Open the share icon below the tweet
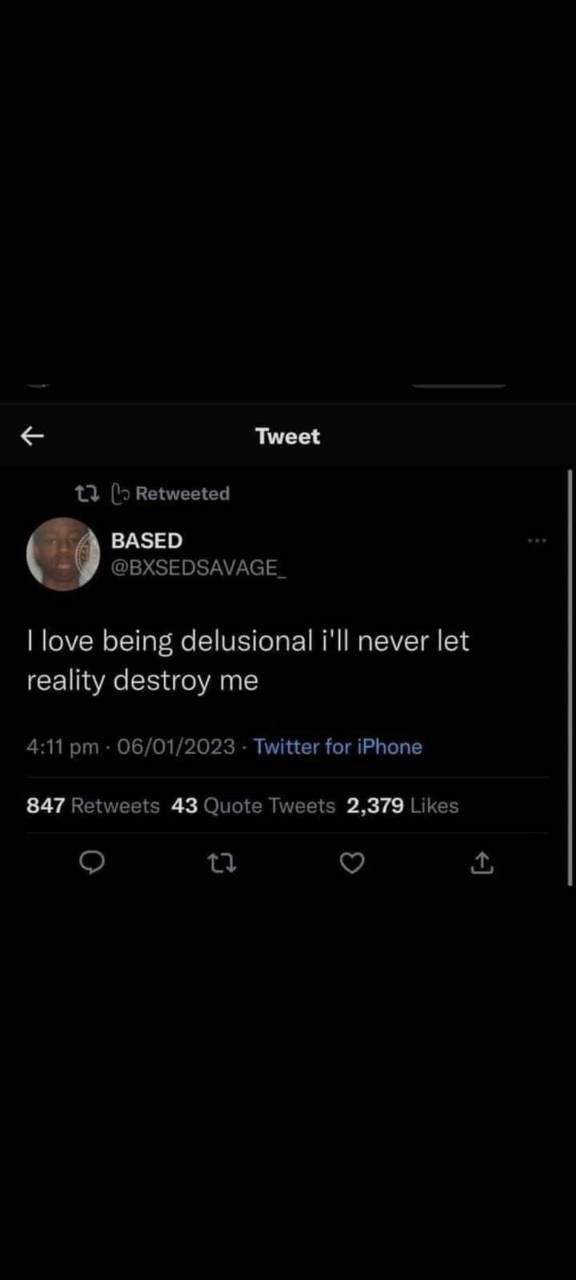 pyautogui.click(x=482, y=862)
